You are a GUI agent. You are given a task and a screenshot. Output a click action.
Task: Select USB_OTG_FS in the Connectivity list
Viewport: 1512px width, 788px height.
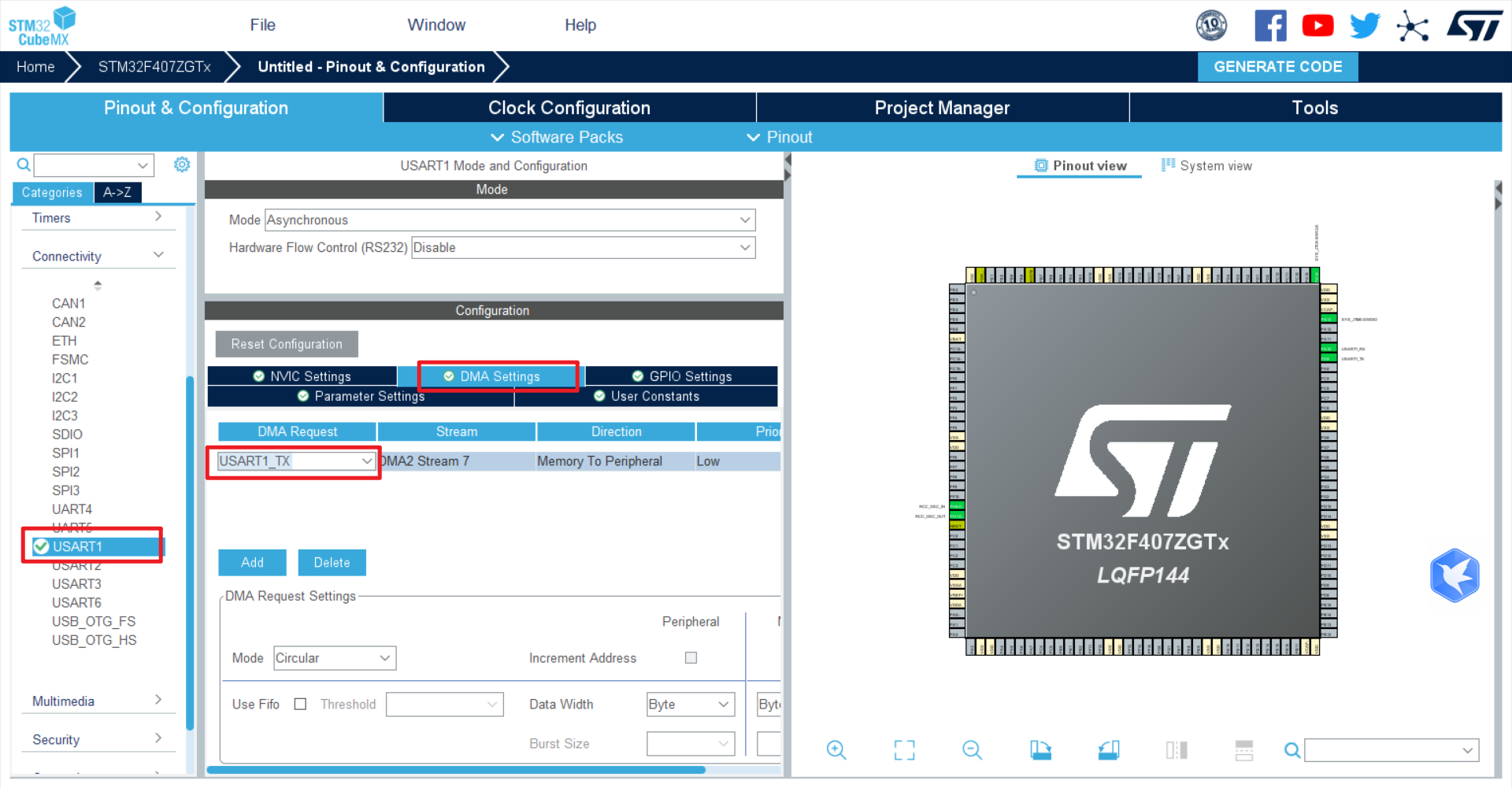click(x=94, y=621)
